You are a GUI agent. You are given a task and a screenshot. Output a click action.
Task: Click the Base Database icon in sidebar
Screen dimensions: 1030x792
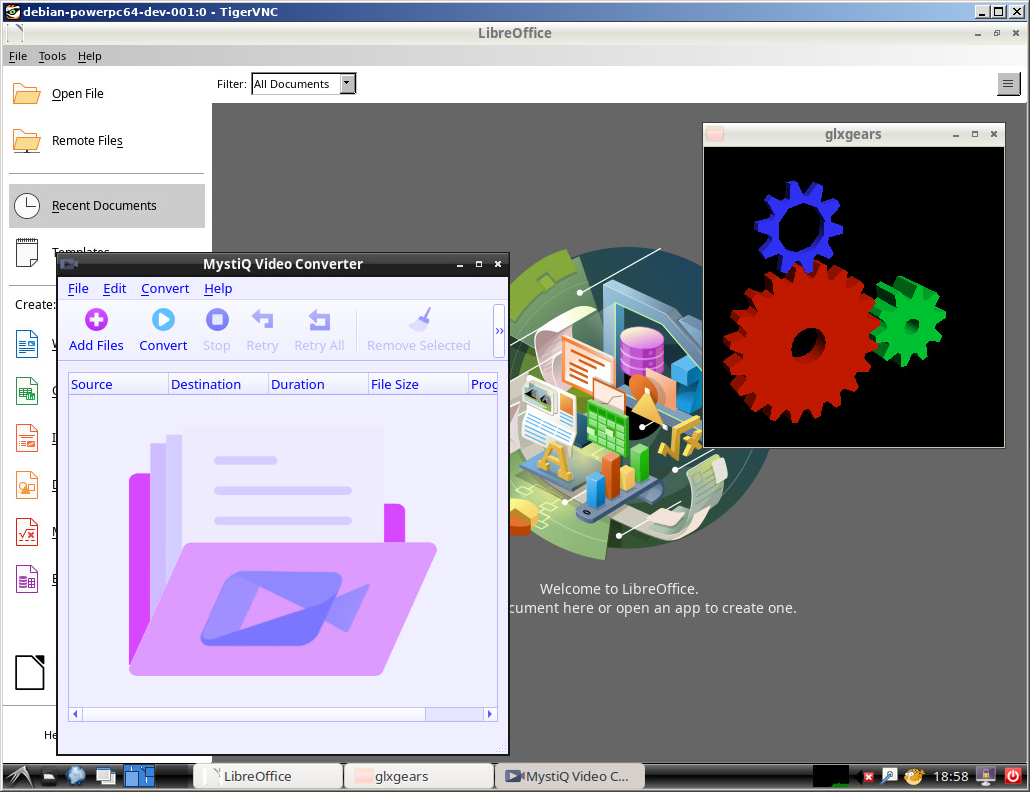coord(27,579)
